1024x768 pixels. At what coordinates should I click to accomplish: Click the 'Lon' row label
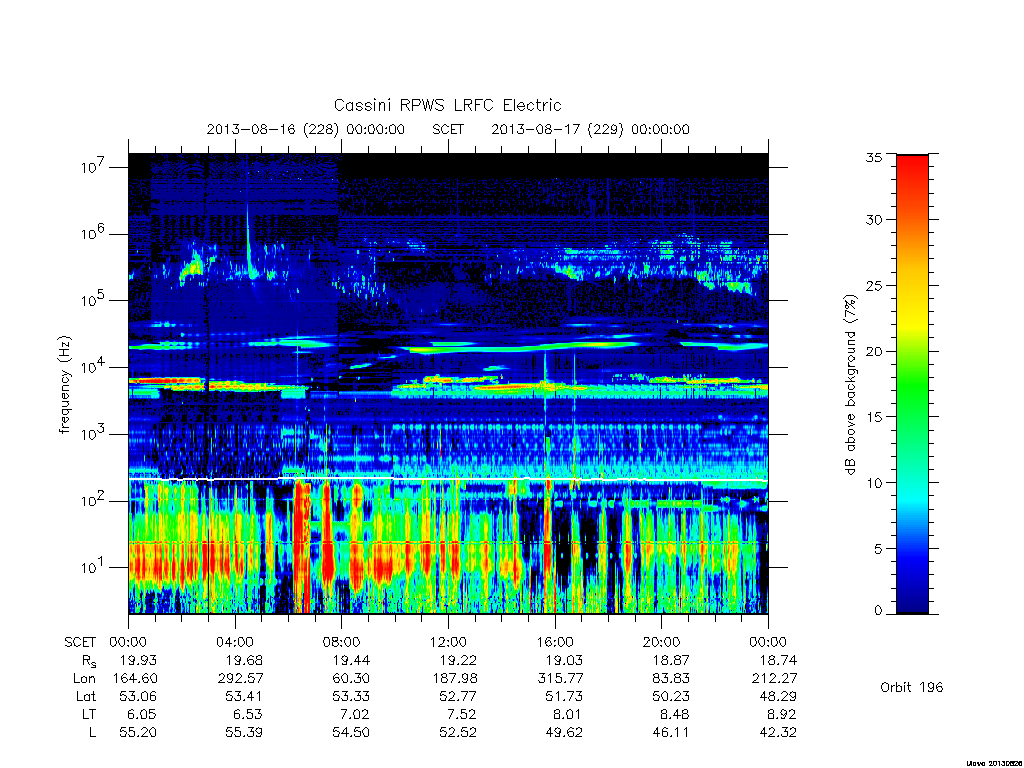(x=84, y=679)
